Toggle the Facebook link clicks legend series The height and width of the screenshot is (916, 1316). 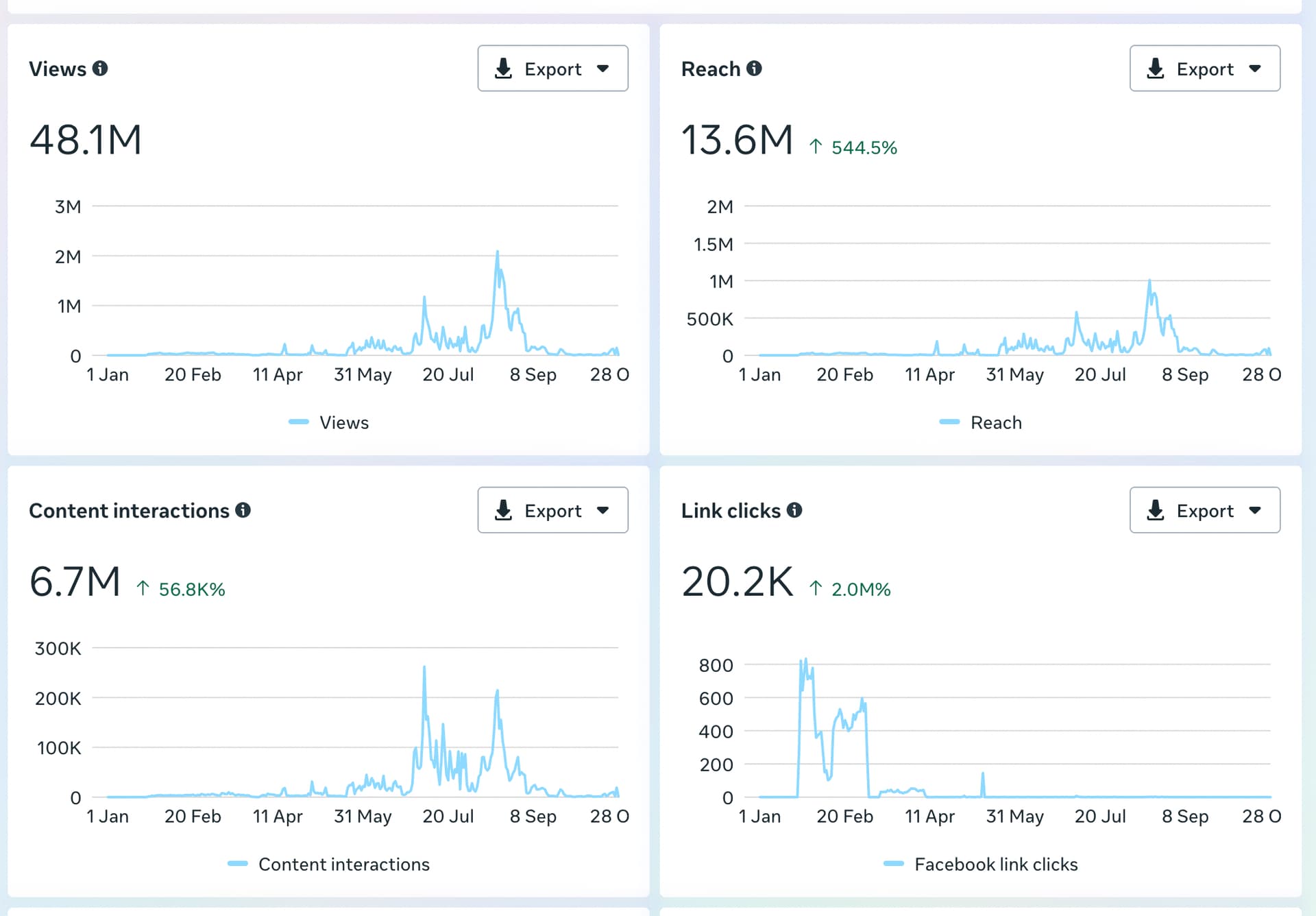[995, 864]
